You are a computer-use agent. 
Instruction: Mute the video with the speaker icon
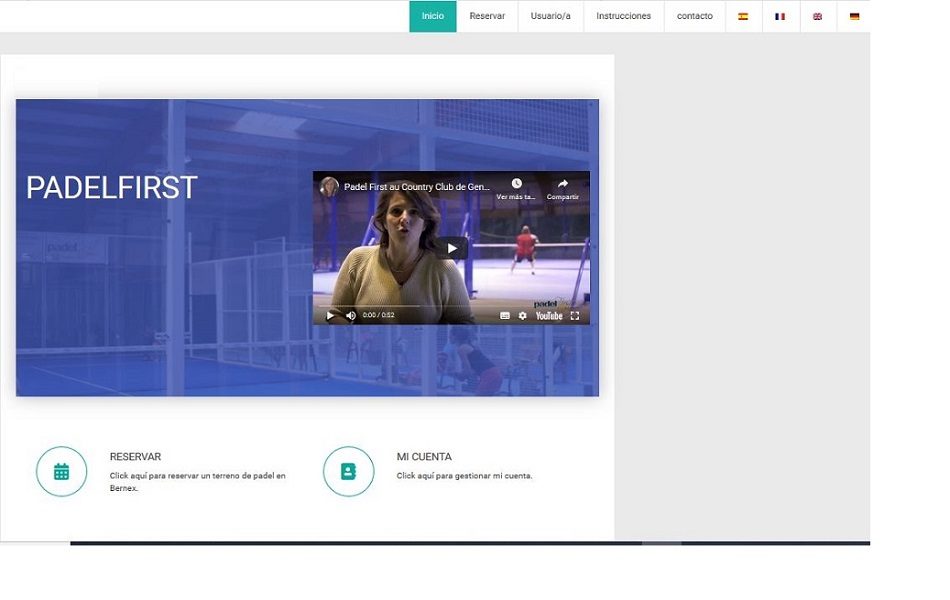pyautogui.click(x=351, y=316)
